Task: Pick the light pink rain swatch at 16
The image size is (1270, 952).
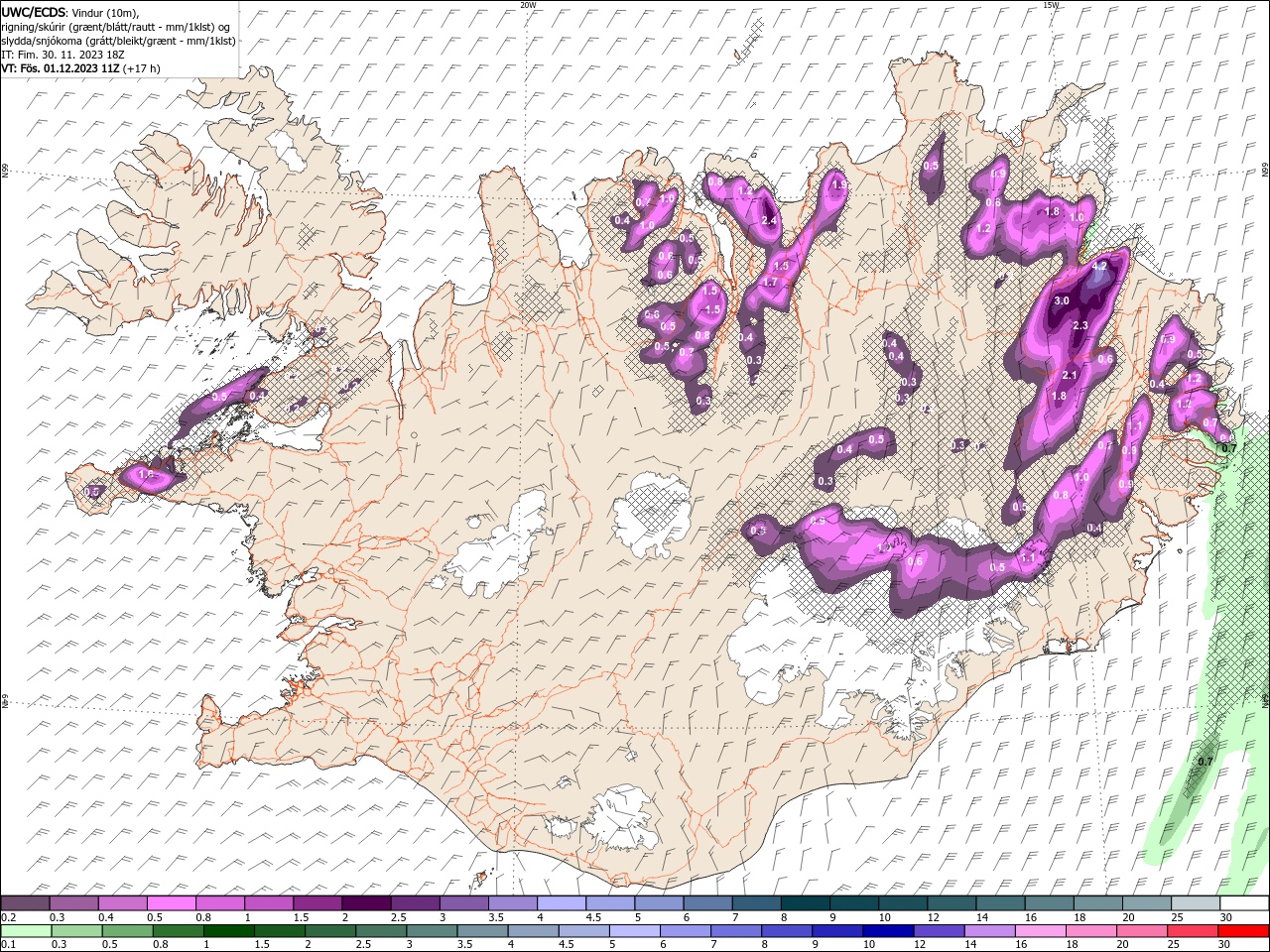Action: click(x=1039, y=931)
